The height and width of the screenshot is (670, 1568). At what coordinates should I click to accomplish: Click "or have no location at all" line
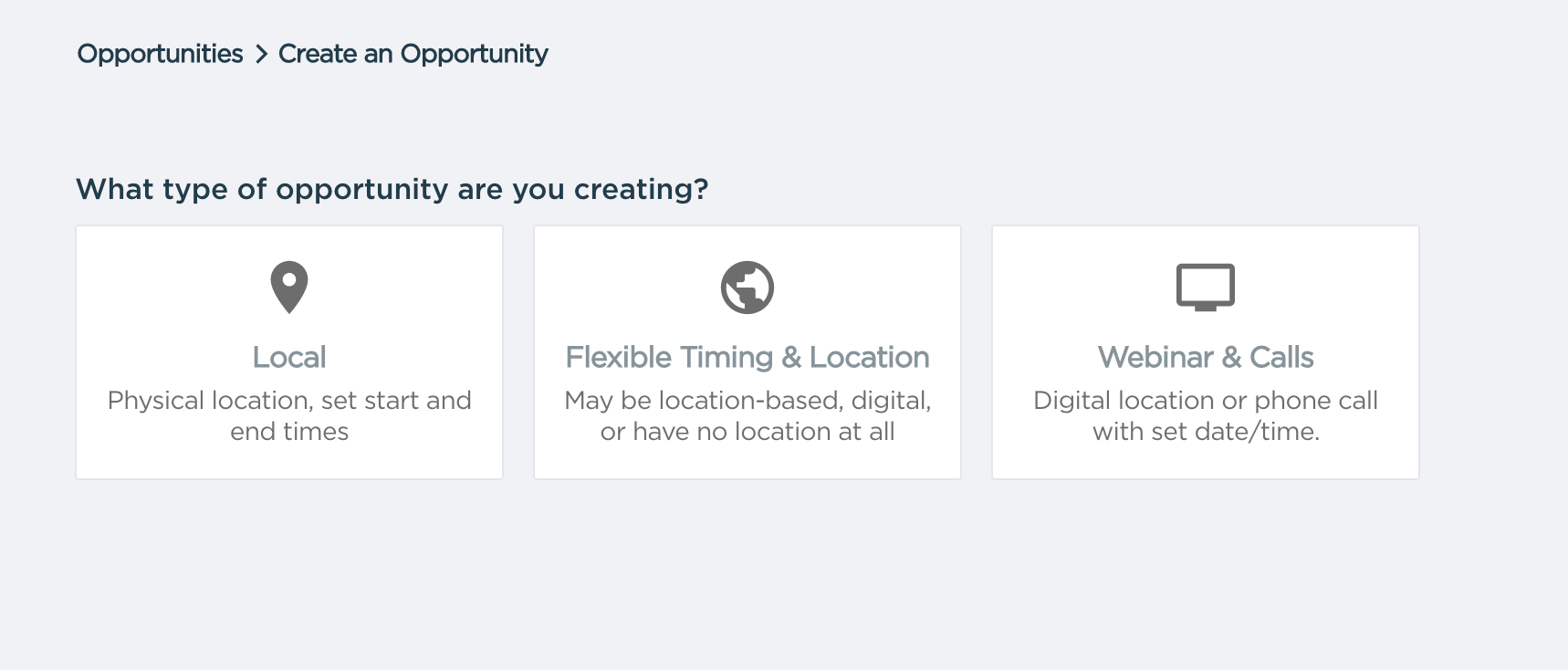[747, 431]
